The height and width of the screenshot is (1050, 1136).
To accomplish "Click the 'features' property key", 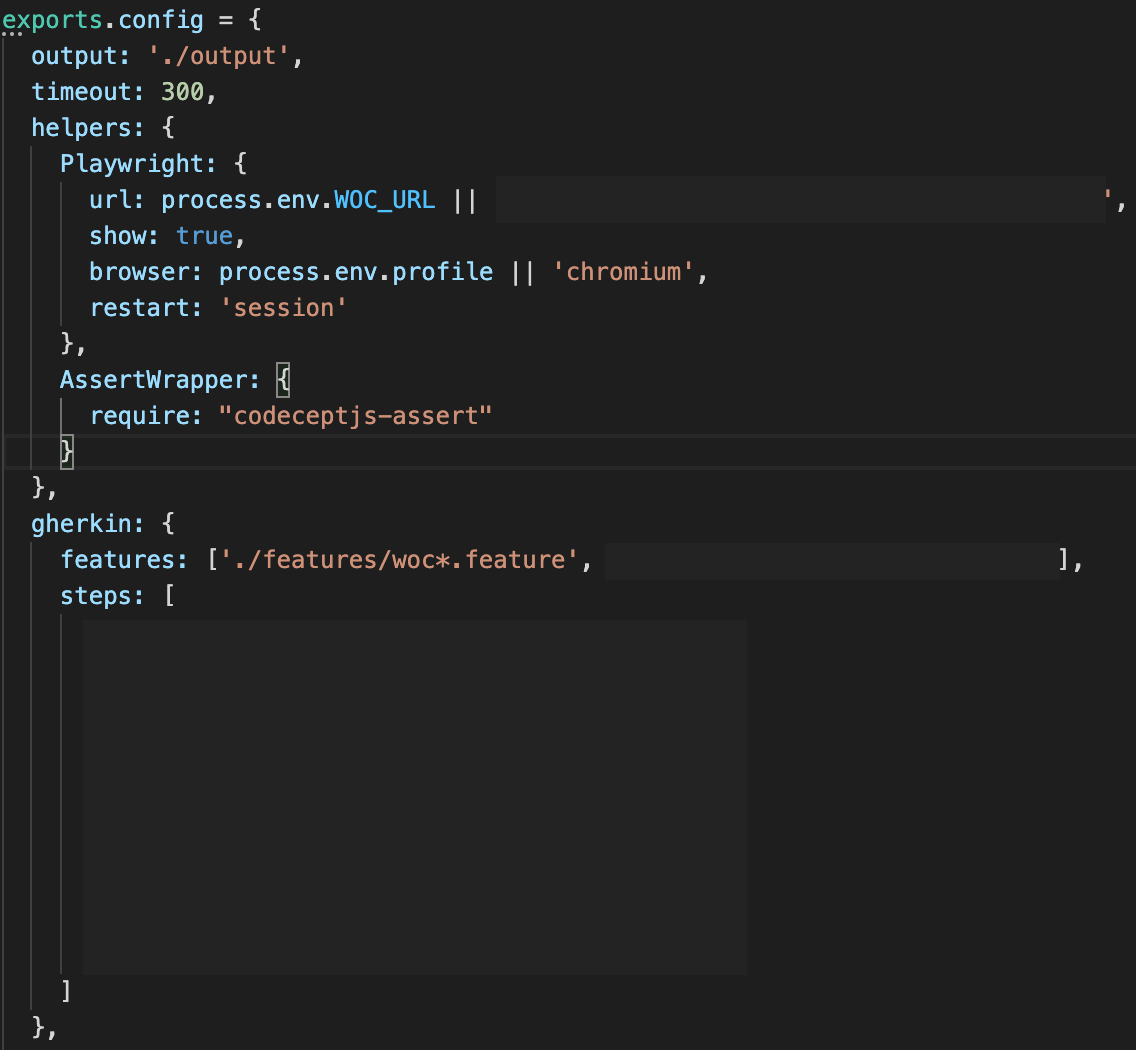I will pyautogui.click(x=117, y=559).
